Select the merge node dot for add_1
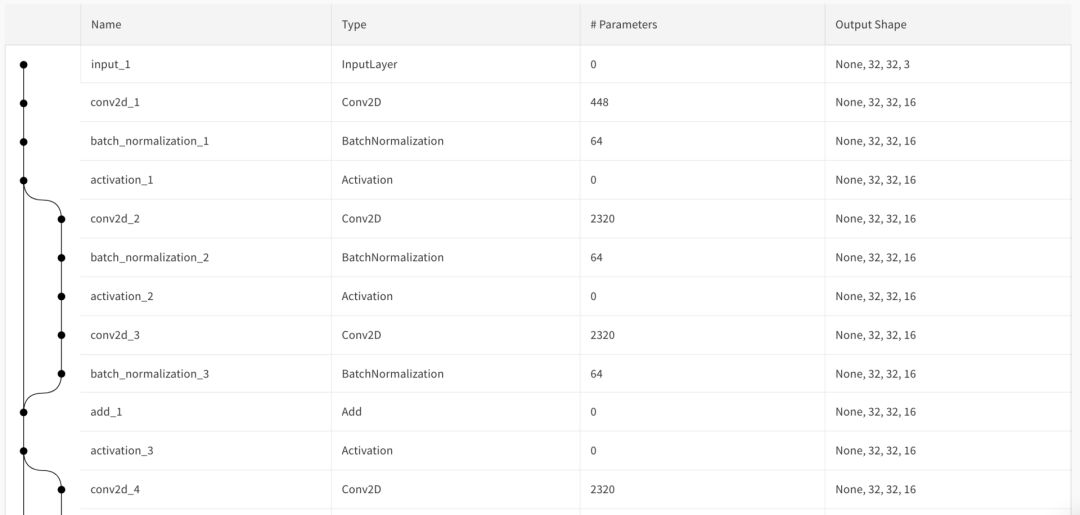 click(x=23, y=412)
